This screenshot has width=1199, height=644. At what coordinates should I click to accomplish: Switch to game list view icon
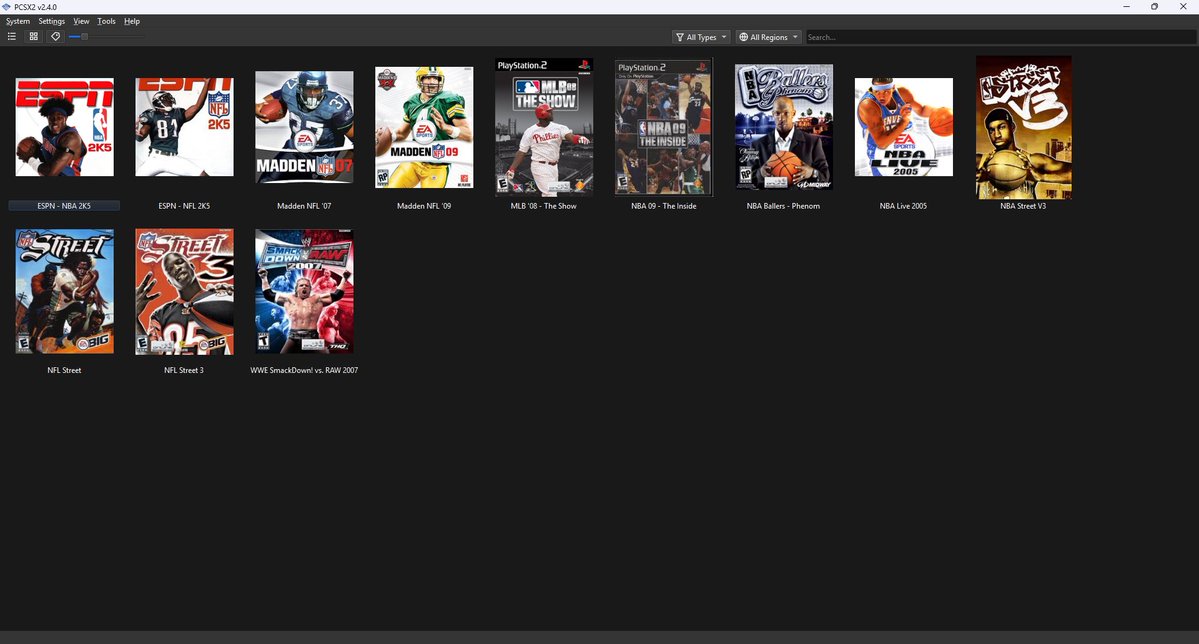pyautogui.click(x=11, y=37)
